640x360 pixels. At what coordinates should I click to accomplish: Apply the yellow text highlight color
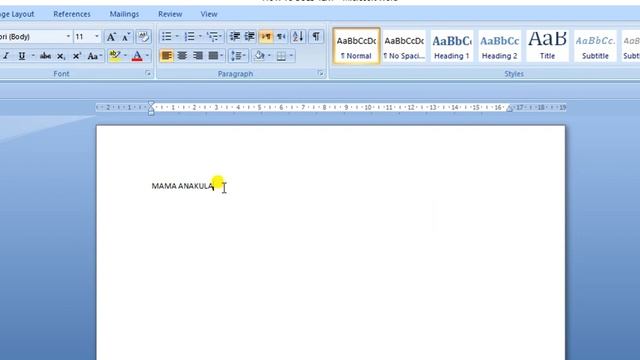coord(115,56)
